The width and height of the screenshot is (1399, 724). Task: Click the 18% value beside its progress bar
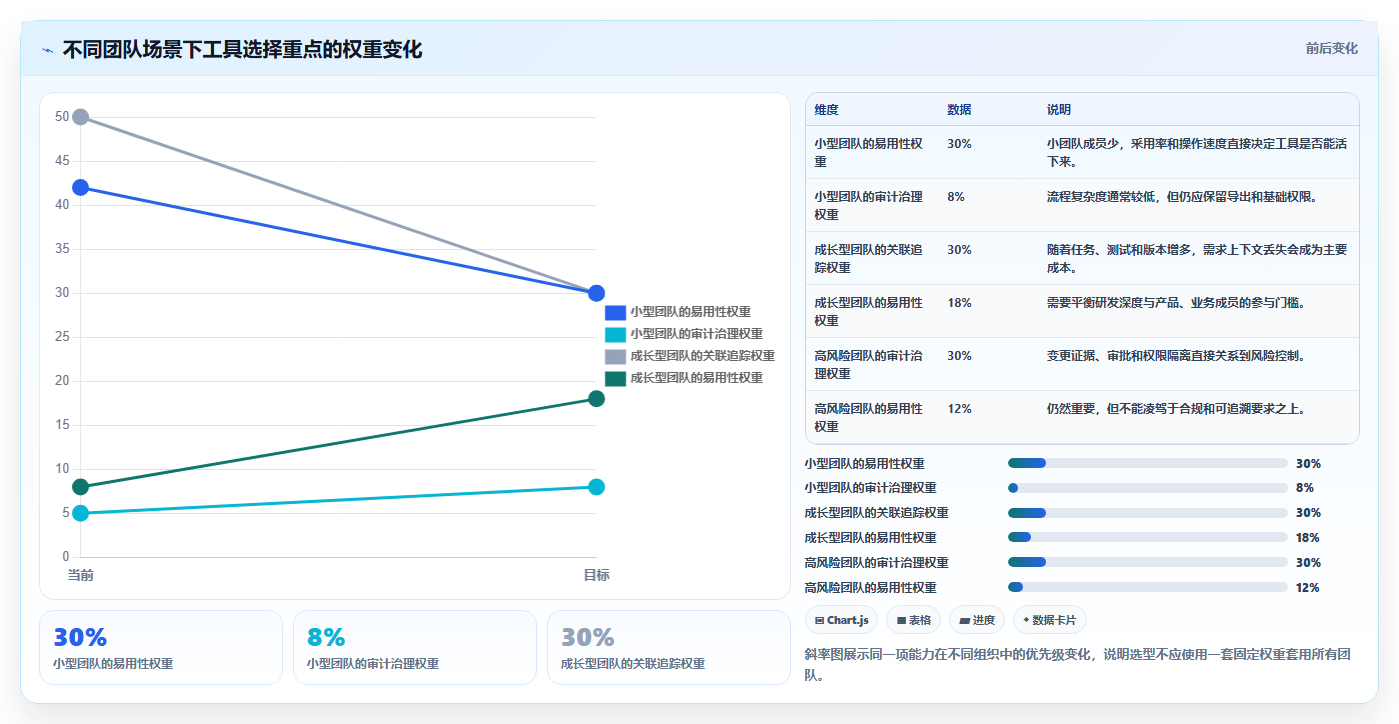1308,538
